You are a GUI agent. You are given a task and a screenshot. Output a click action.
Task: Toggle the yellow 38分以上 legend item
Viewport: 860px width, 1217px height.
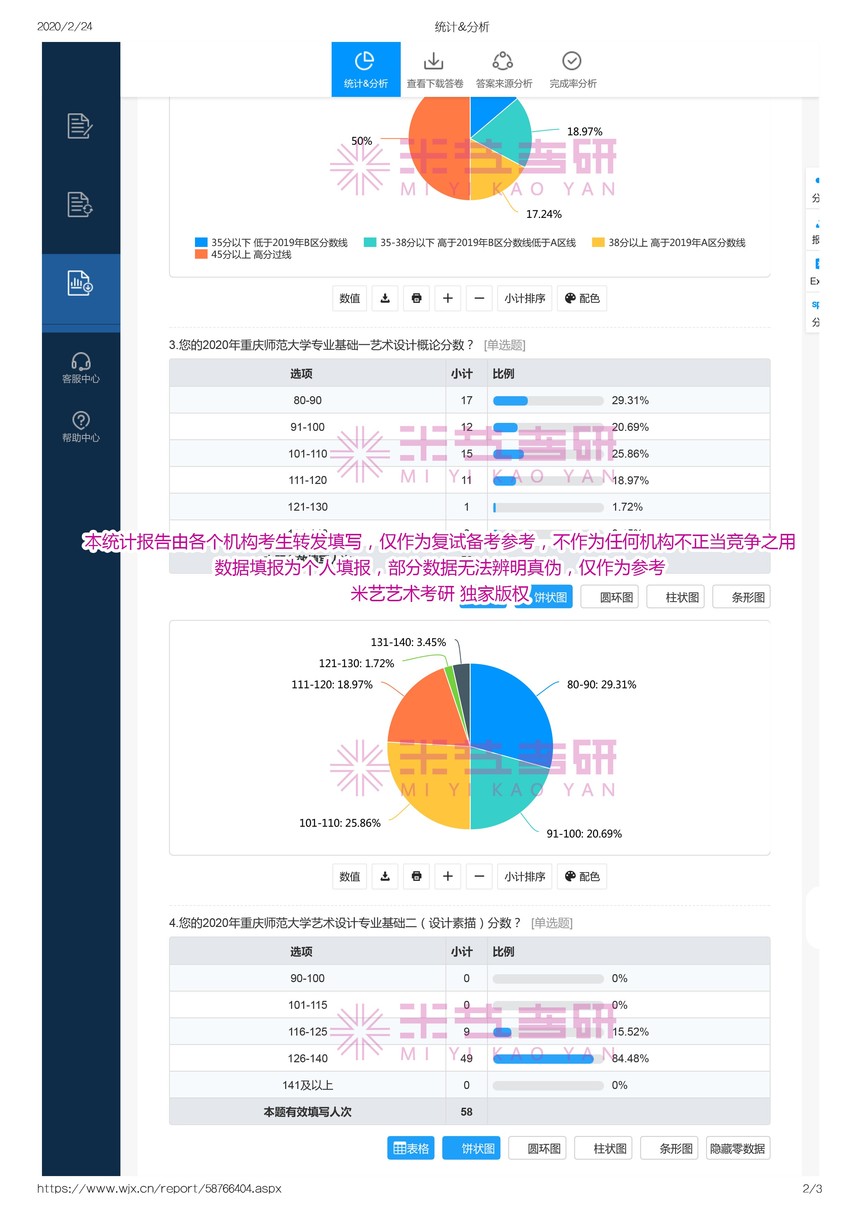coord(669,242)
